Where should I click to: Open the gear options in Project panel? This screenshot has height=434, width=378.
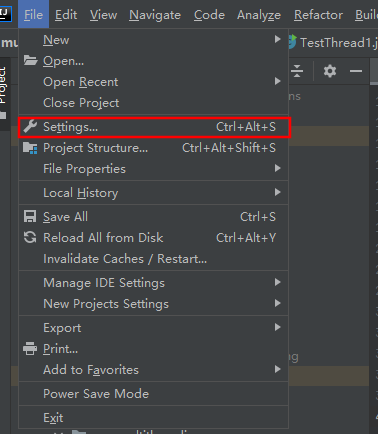pyautogui.click(x=330, y=71)
